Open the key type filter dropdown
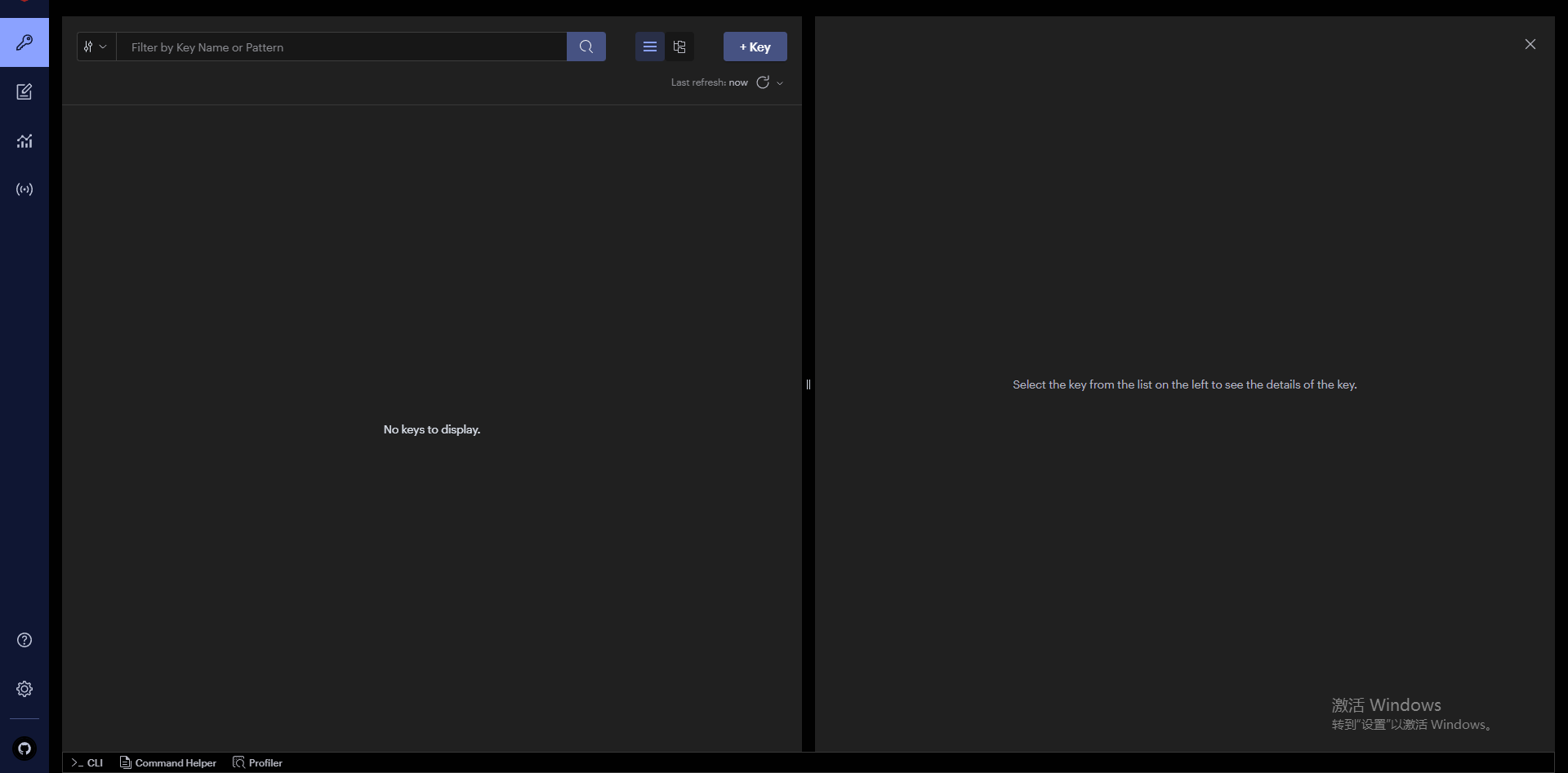The image size is (1568, 773). [96, 47]
